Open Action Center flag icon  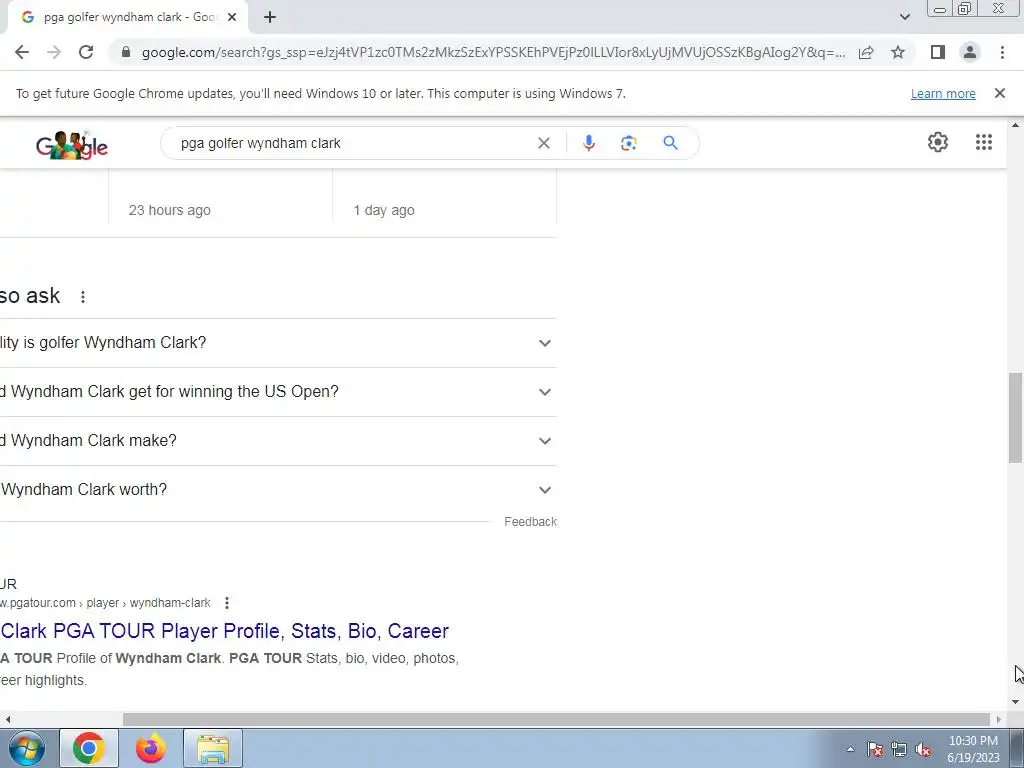[x=875, y=750]
